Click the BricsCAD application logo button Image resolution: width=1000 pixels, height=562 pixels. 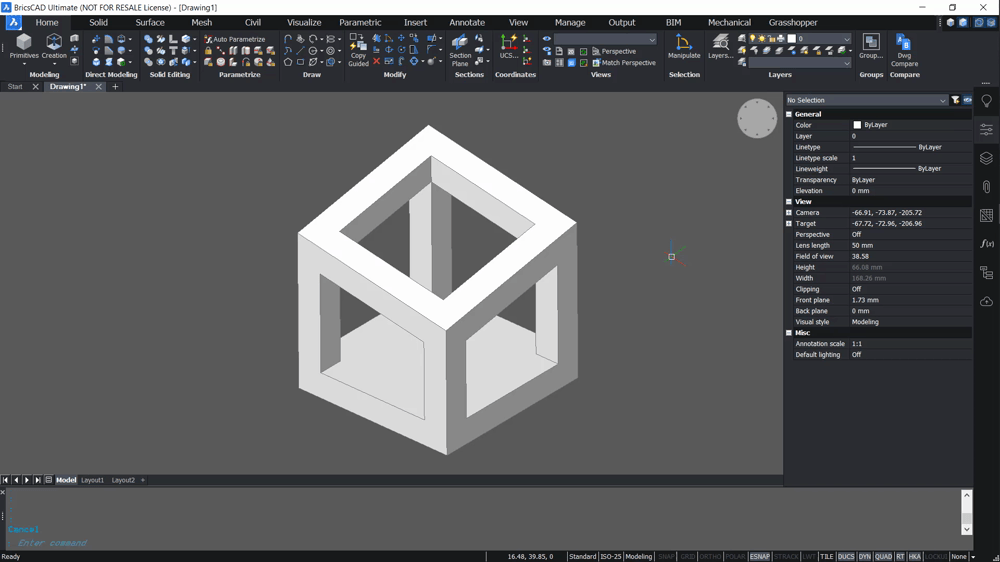click(13, 22)
